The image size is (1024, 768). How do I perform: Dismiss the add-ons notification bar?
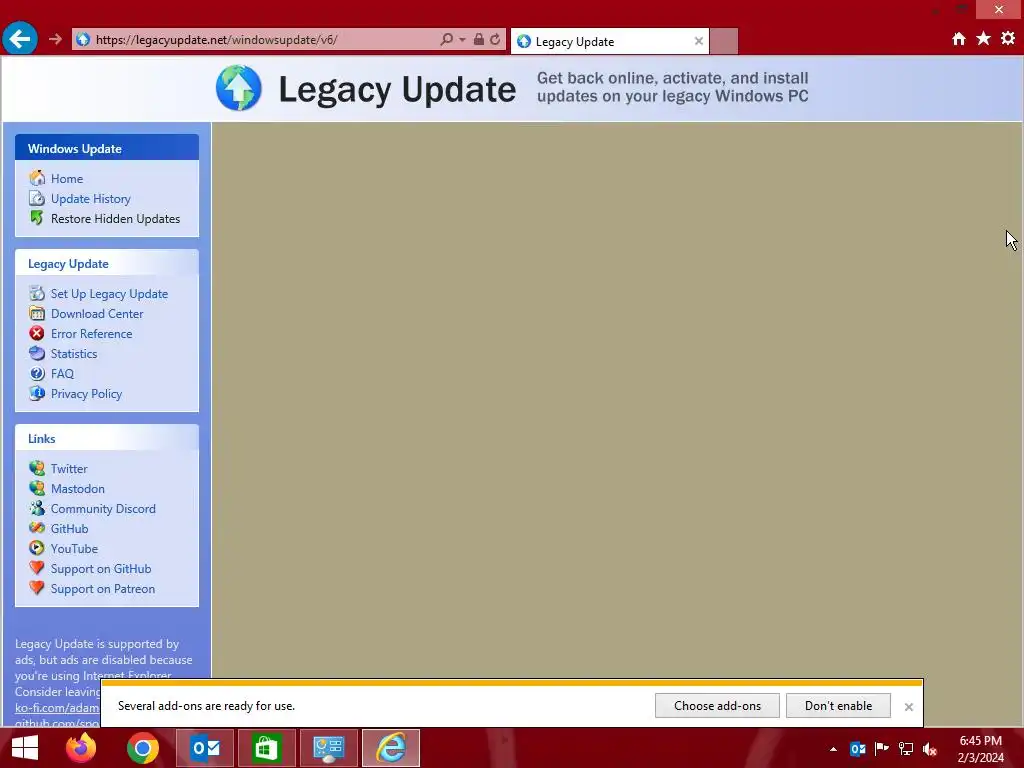click(x=908, y=707)
